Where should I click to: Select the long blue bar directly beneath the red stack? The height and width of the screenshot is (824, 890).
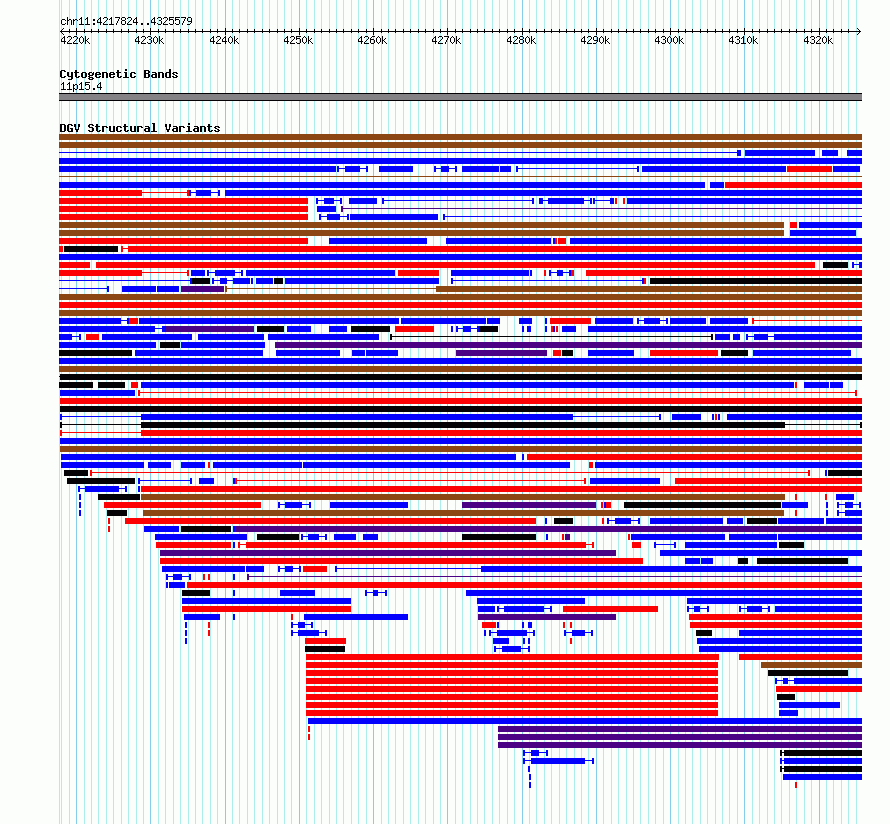[x=585, y=721]
